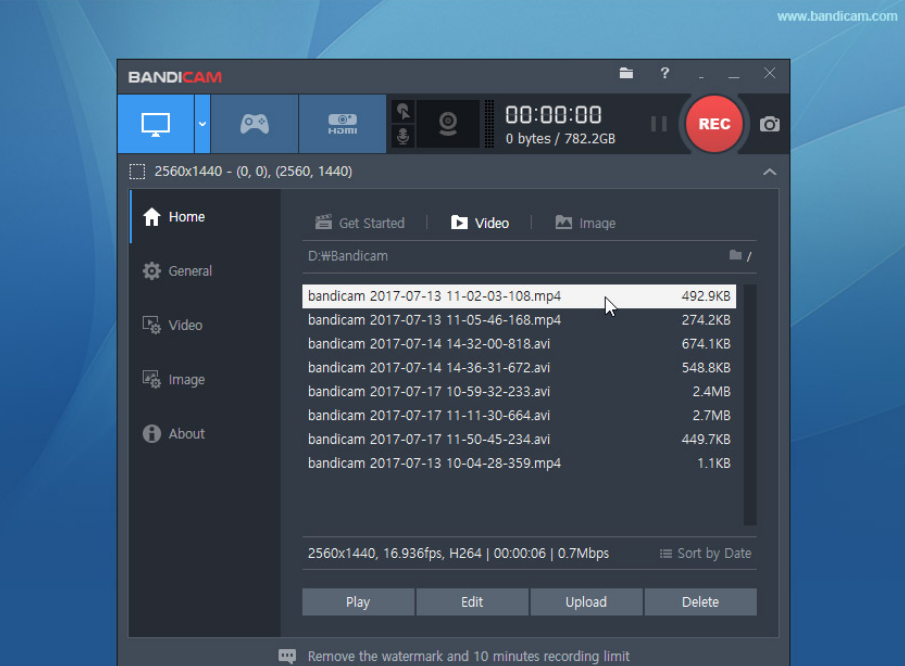The width and height of the screenshot is (905, 666).
Task: Click the folder icon beside D:\Bandicam path
Action: click(x=736, y=256)
